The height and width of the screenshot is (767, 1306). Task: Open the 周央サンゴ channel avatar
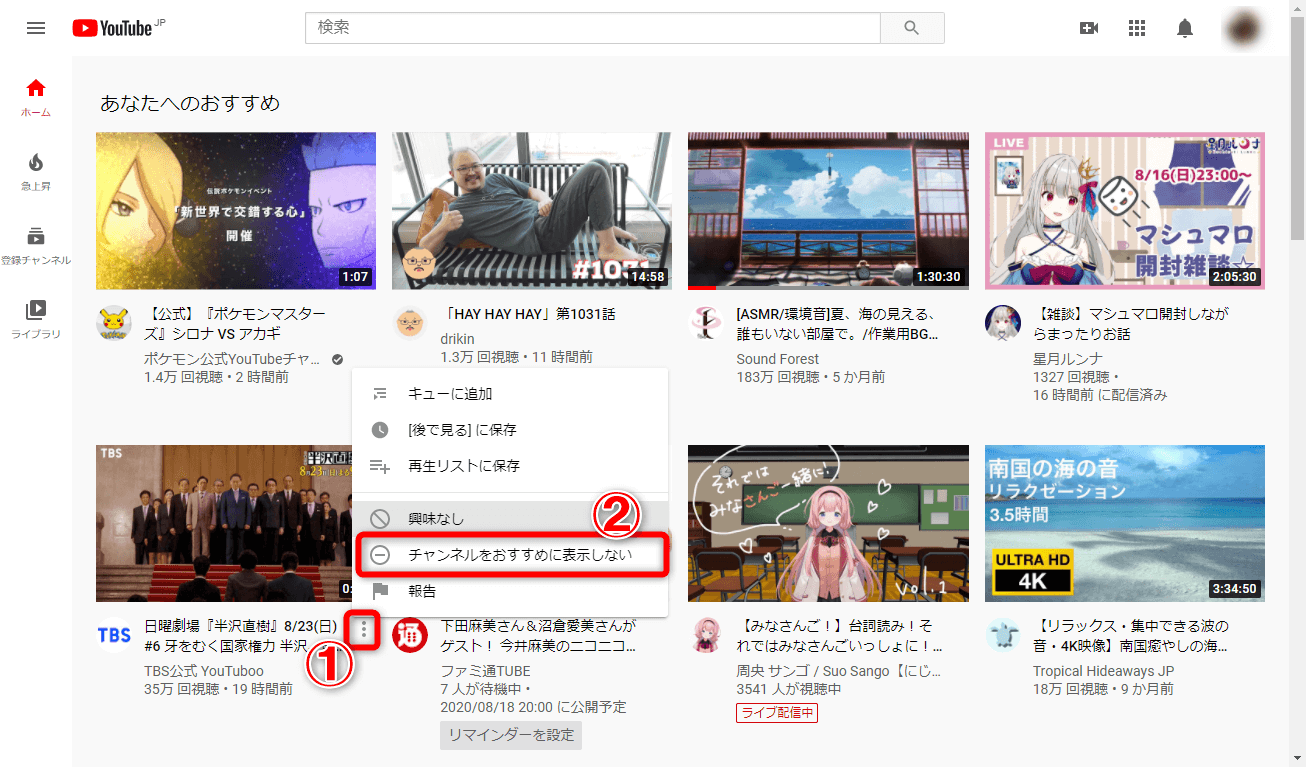[706, 635]
